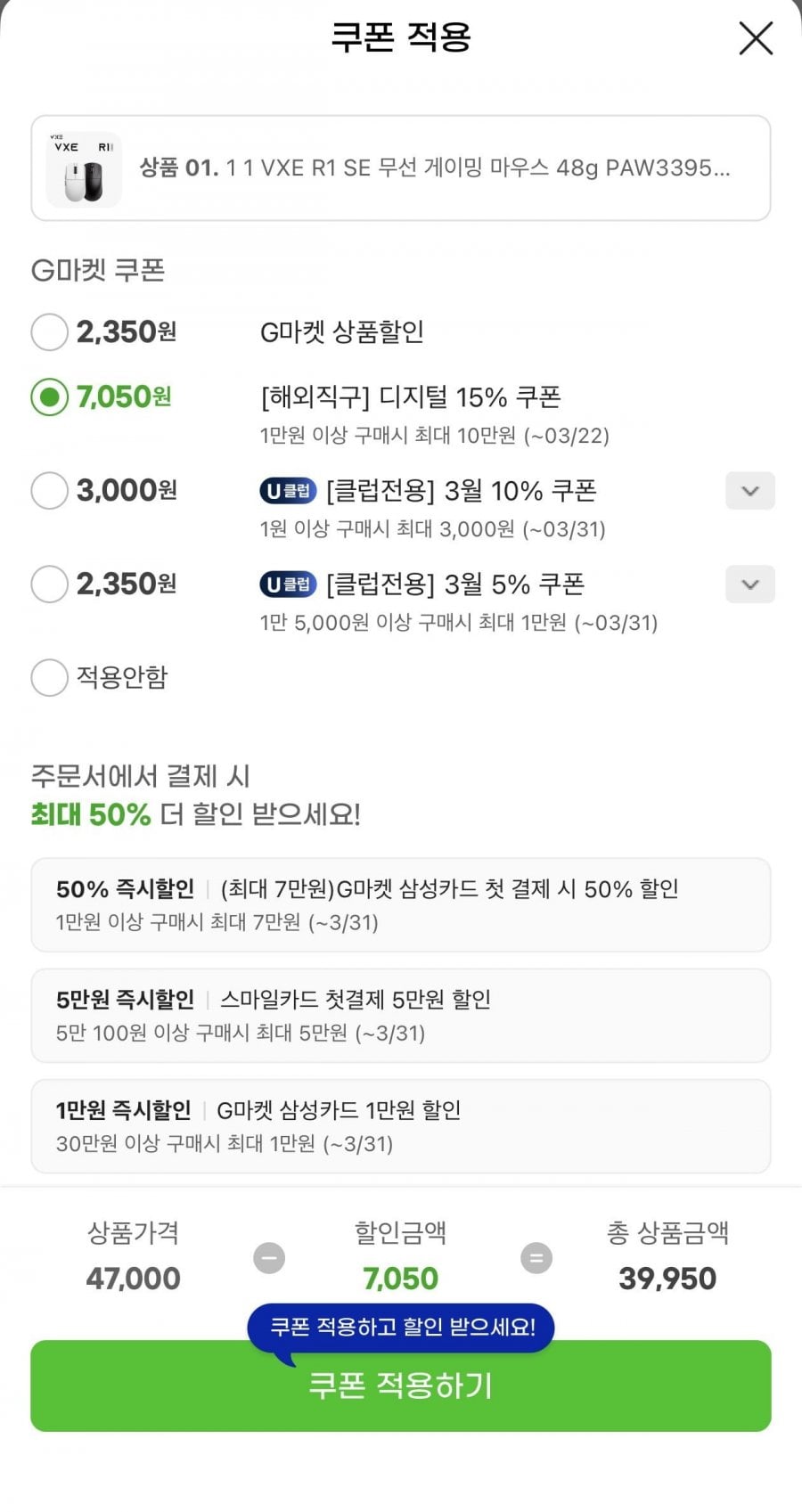802x1512 pixels.
Task: Expand the 3월 10% coupon dropdown
Action: [x=749, y=491]
